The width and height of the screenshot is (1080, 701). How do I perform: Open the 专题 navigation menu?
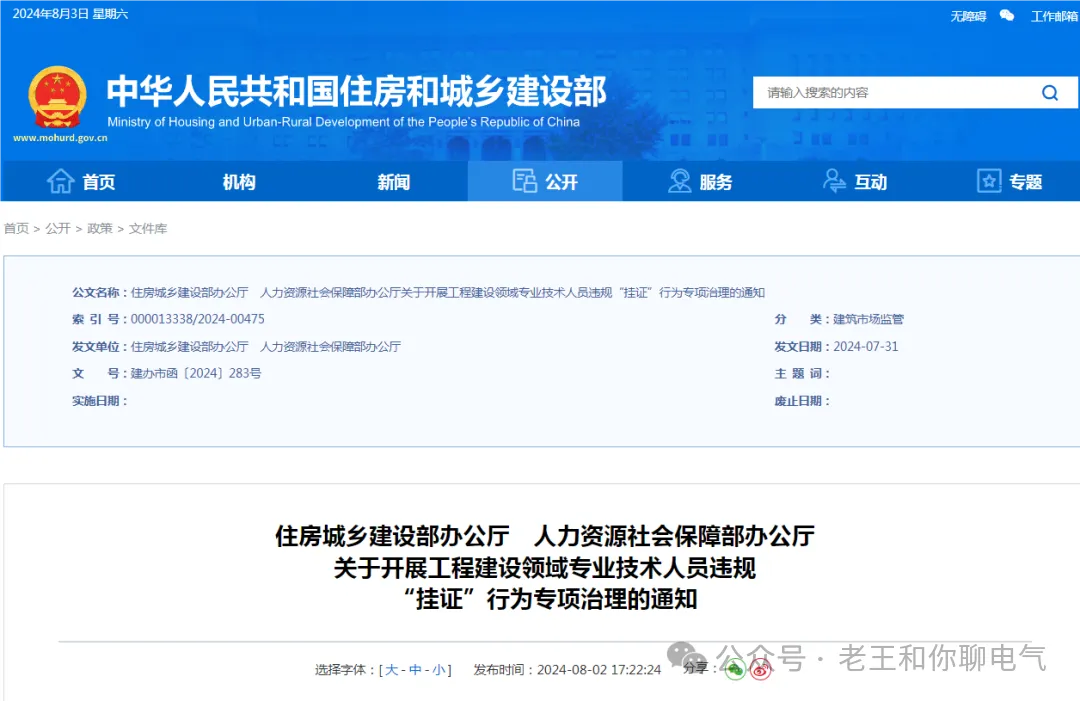point(1010,182)
